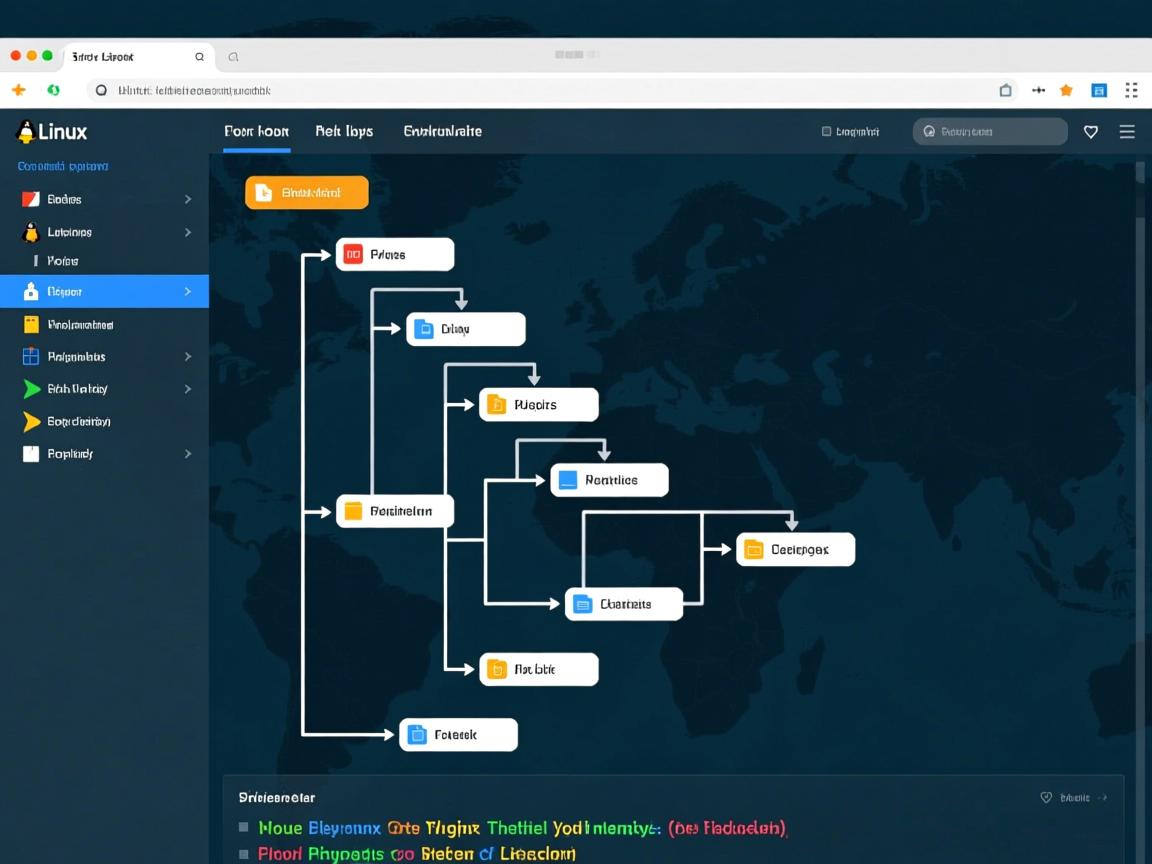Switch to the second header tab
1152x864 pixels.
pos(344,131)
